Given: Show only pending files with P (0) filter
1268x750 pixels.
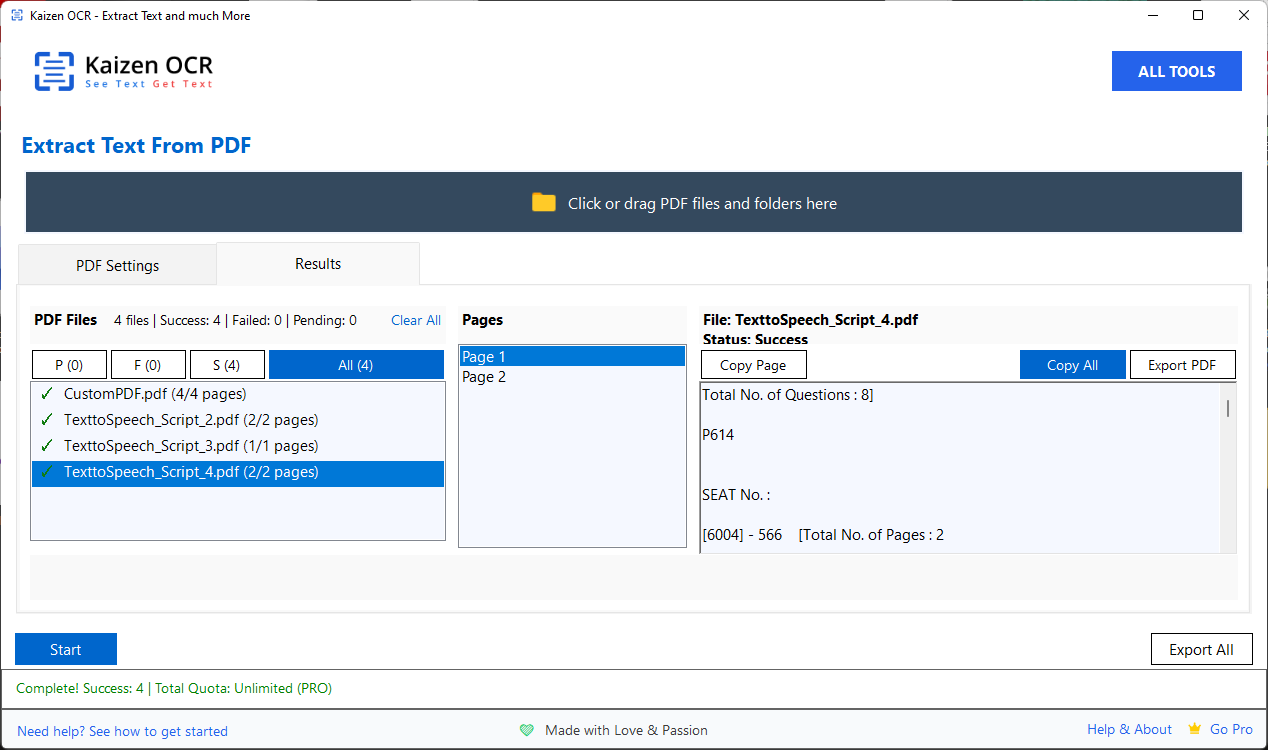Looking at the screenshot, I should click(x=69, y=365).
